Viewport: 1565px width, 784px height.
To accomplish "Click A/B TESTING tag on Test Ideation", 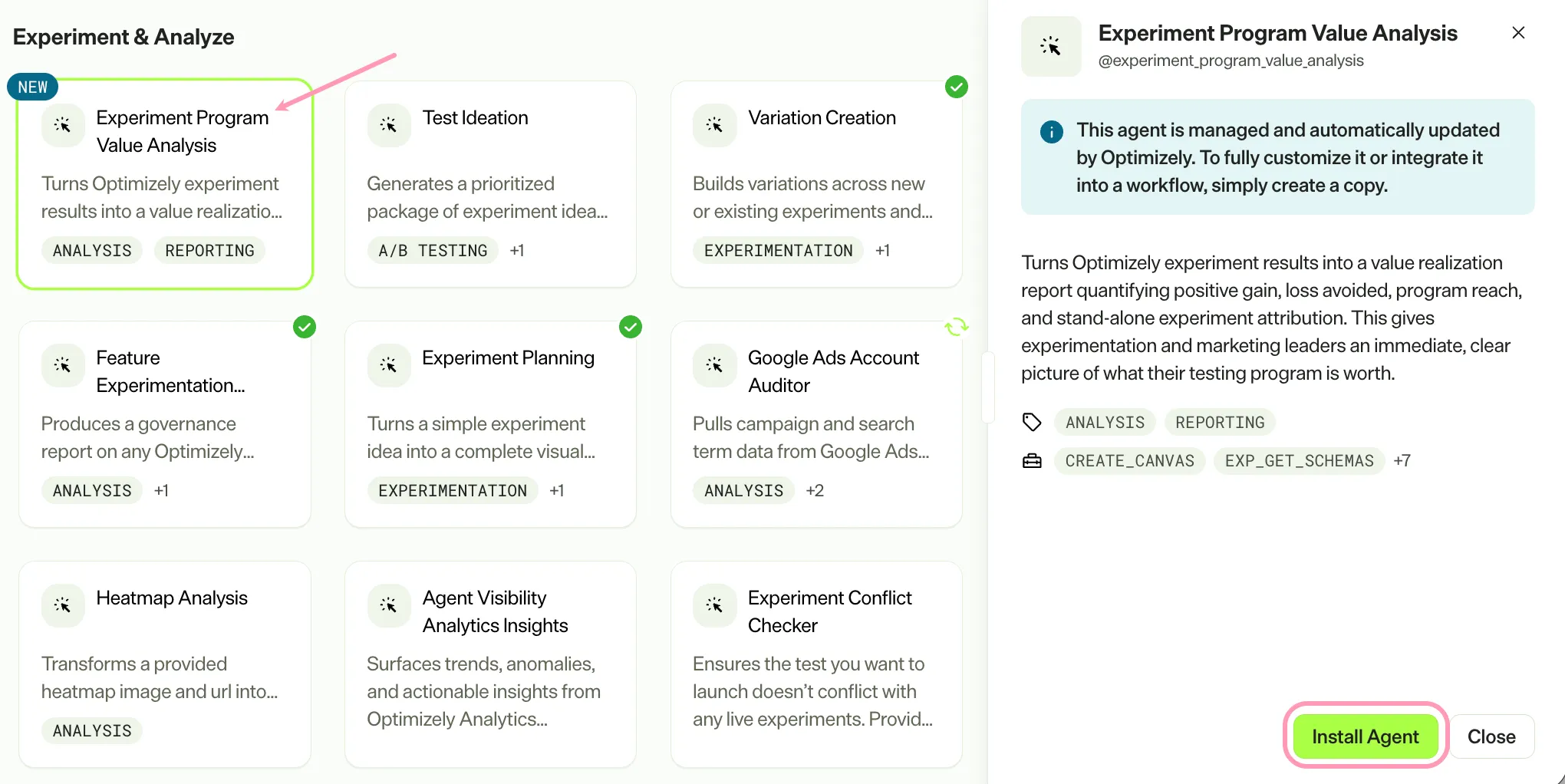I will coord(433,251).
